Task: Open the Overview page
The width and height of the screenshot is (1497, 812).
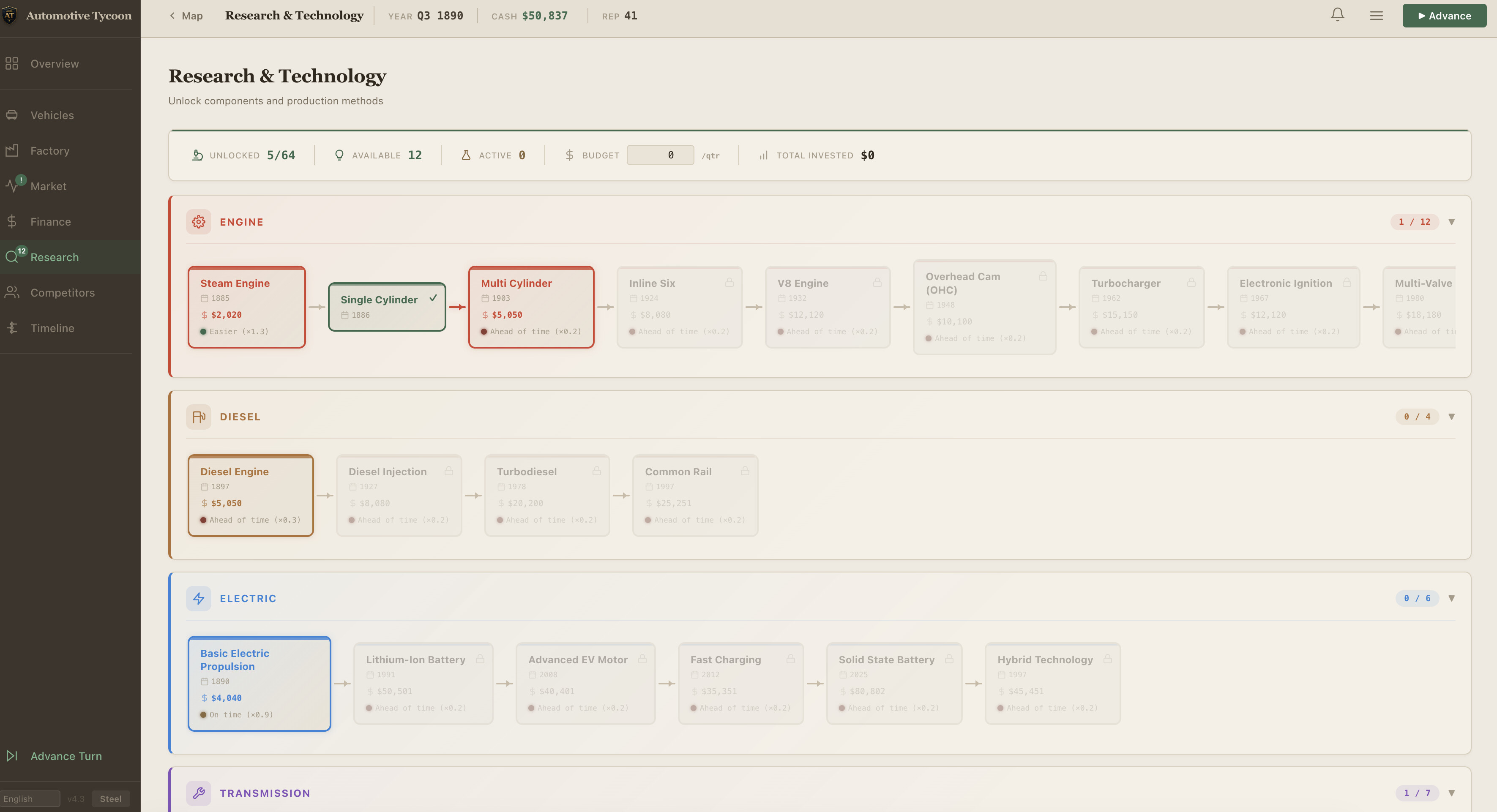Action: (x=70, y=64)
